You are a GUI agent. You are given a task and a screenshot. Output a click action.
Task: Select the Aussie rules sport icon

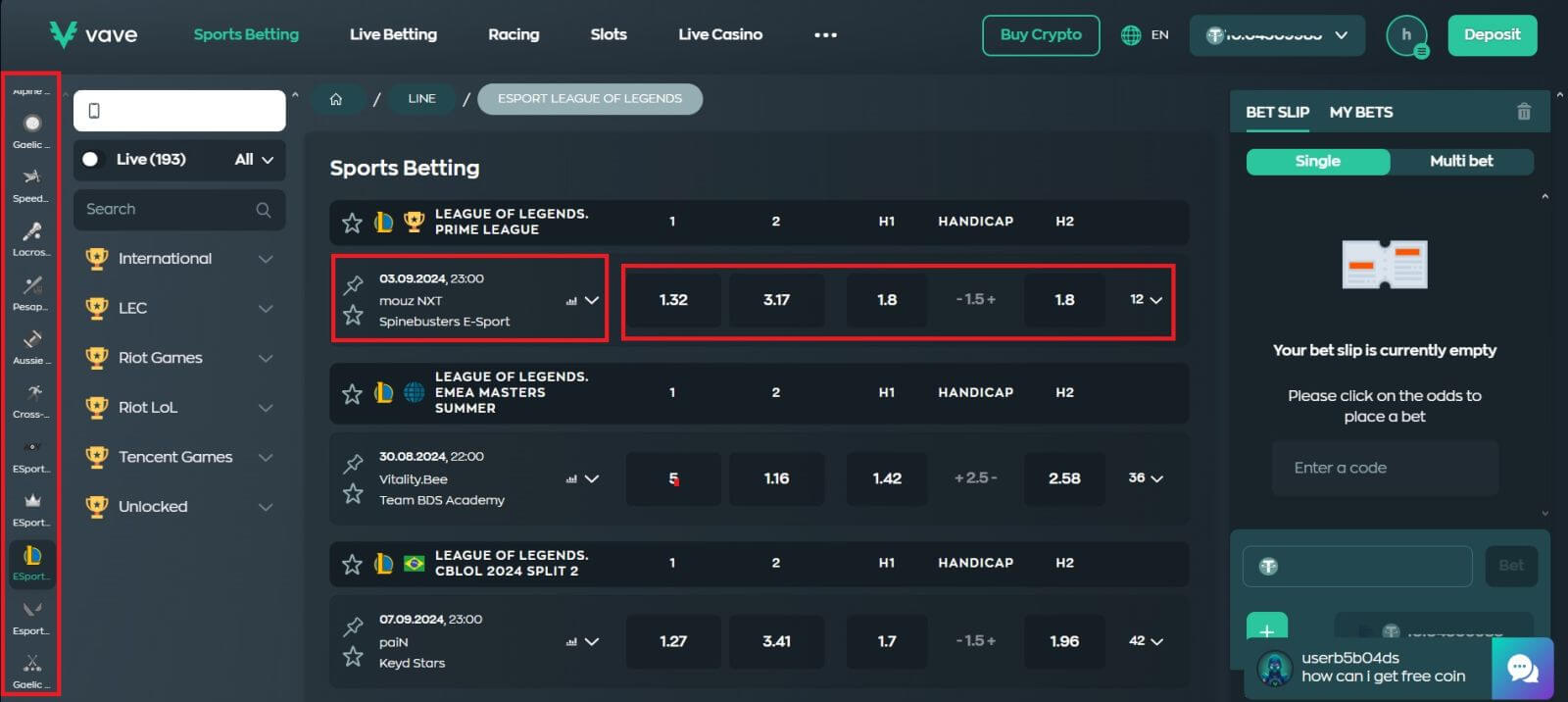(x=32, y=339)
